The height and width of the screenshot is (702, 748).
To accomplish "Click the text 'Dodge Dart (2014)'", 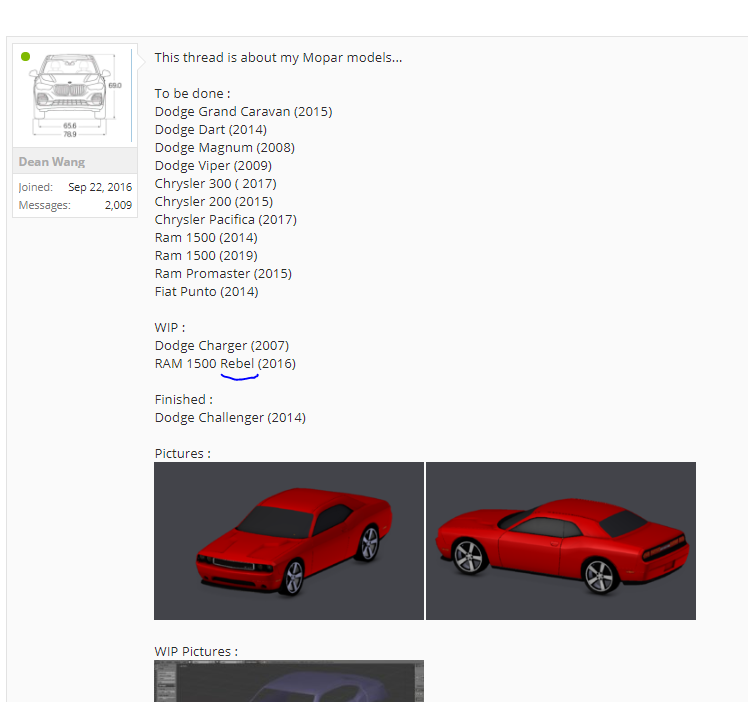I will point(210,130).
